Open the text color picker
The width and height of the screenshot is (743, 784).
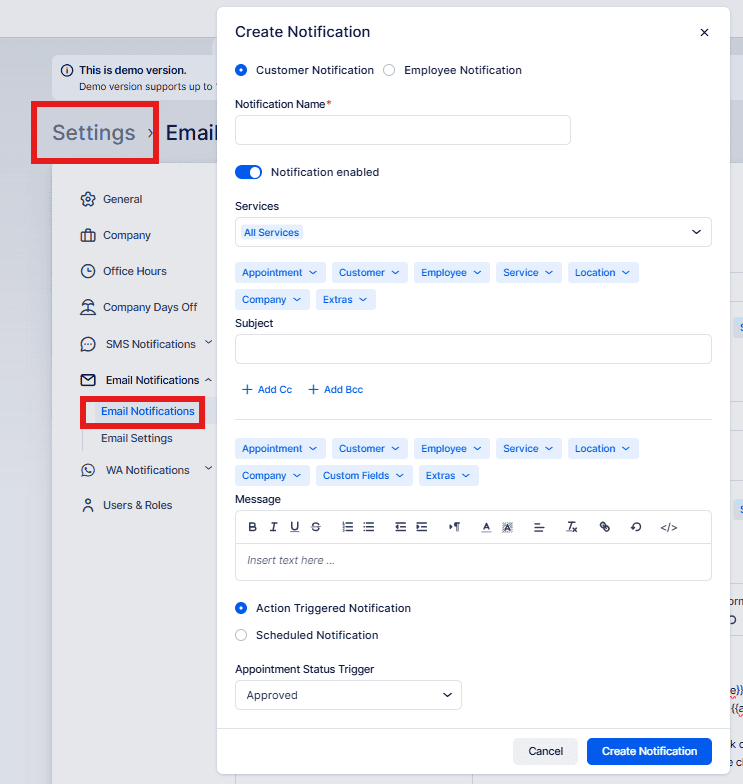(486, 527)
